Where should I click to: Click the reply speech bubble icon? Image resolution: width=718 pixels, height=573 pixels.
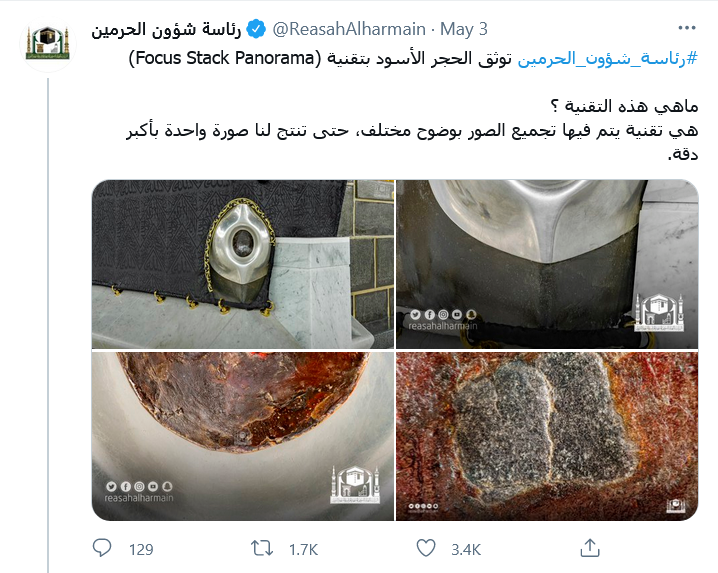coord(102,548)
